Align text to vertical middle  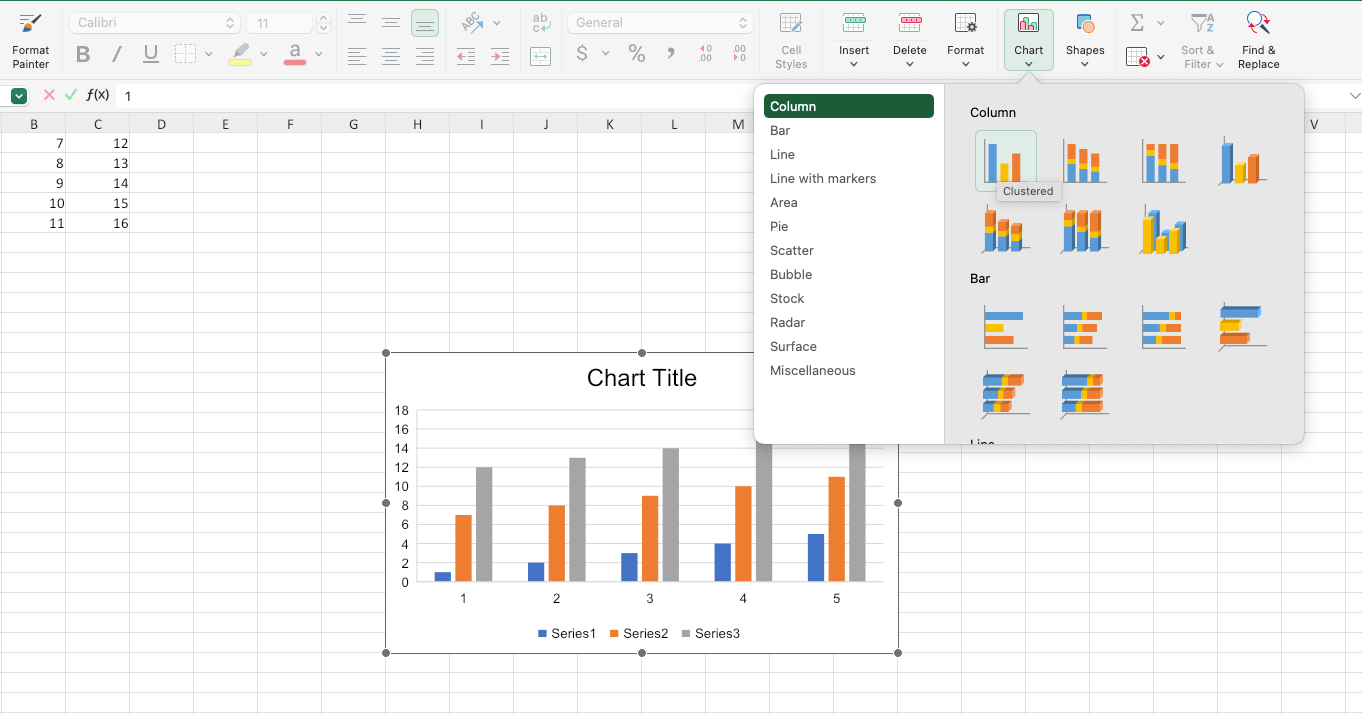pos(391,23)
